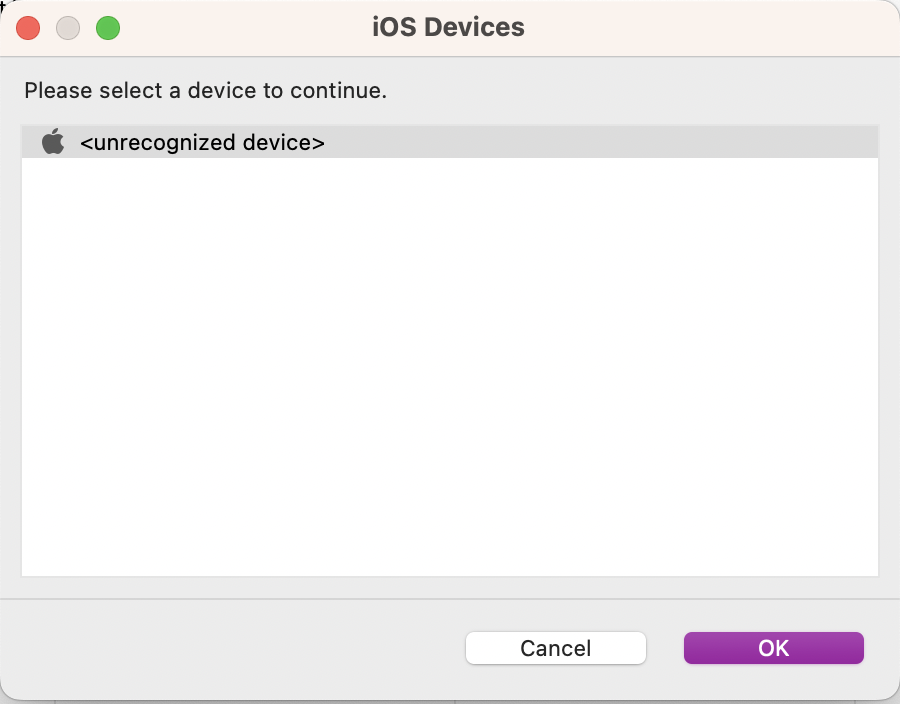The image size is (900, 704).
Task: Select the <unrecognized device> entry
Action: (202, 143)
